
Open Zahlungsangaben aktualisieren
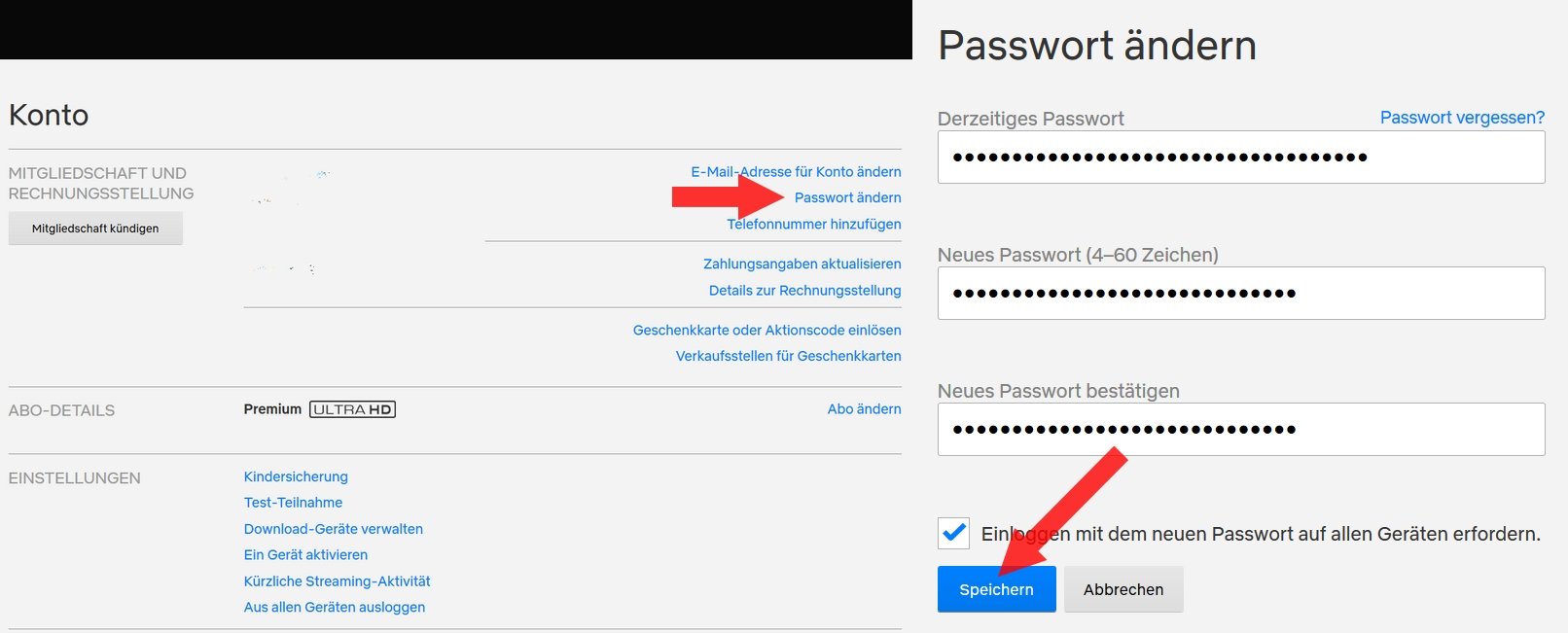[x=802, y=264]
